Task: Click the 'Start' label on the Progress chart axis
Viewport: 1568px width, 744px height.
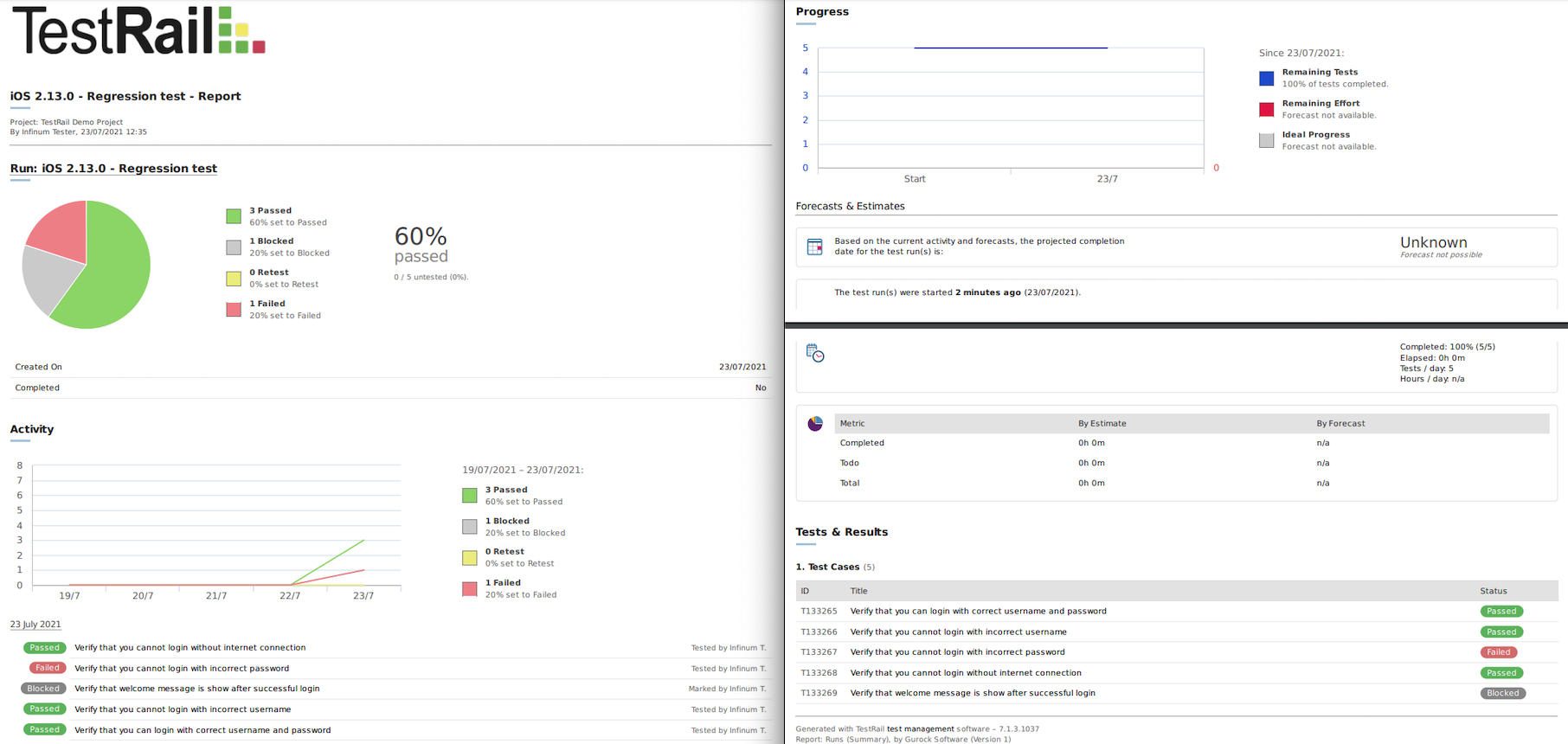Action: [915, 179]
